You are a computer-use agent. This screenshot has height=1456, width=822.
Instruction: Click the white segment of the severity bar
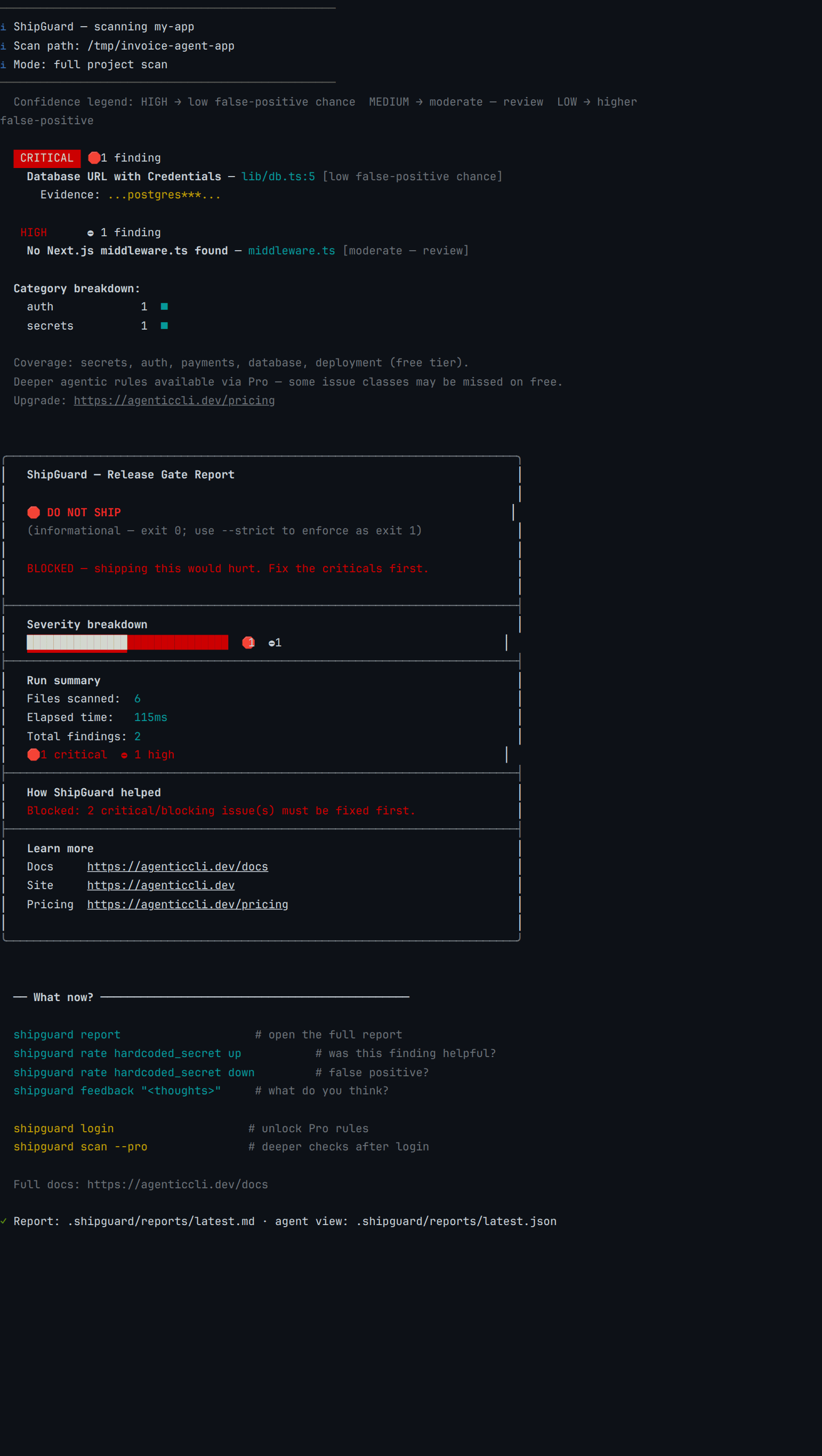pyautogui.click(x=77, y=642)
